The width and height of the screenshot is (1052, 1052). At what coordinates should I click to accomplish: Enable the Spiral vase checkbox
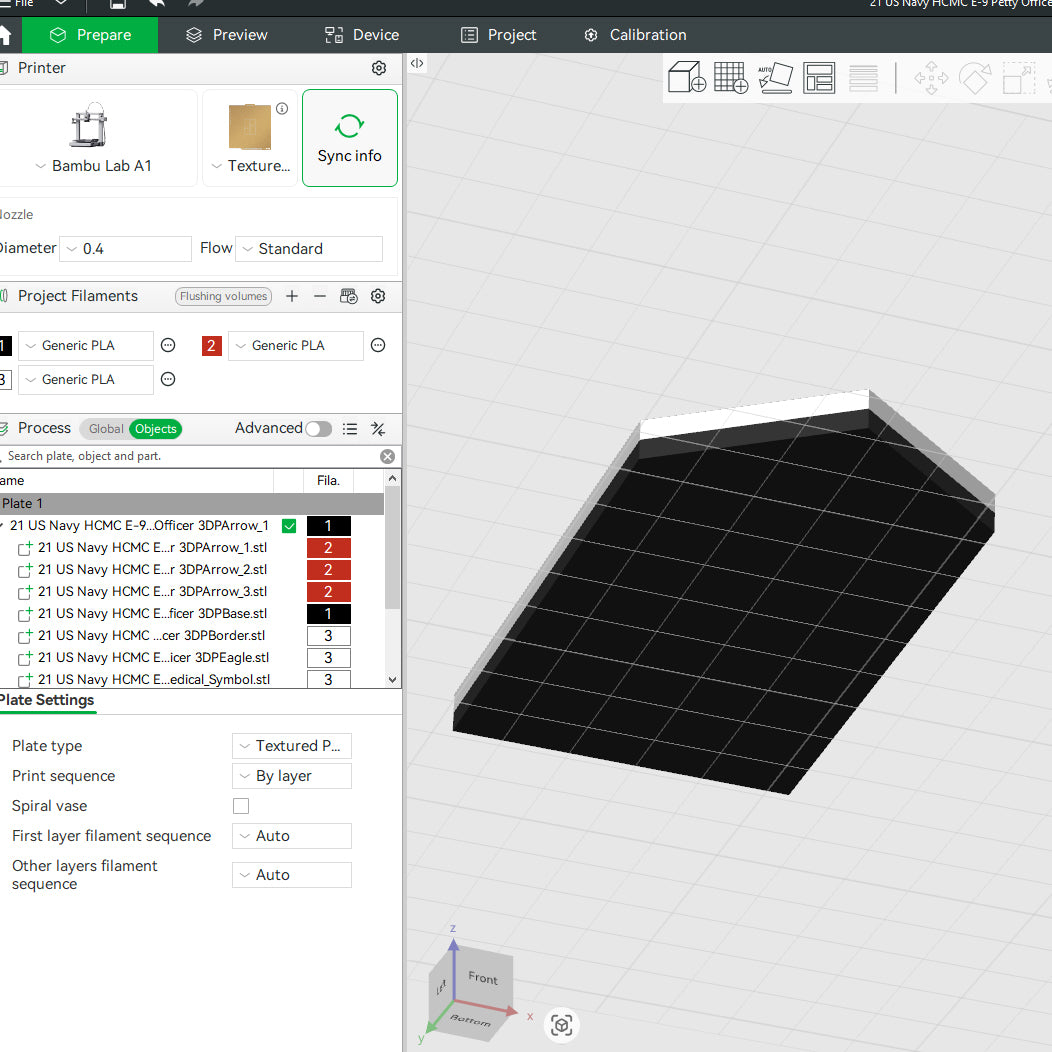coord(241,806)
